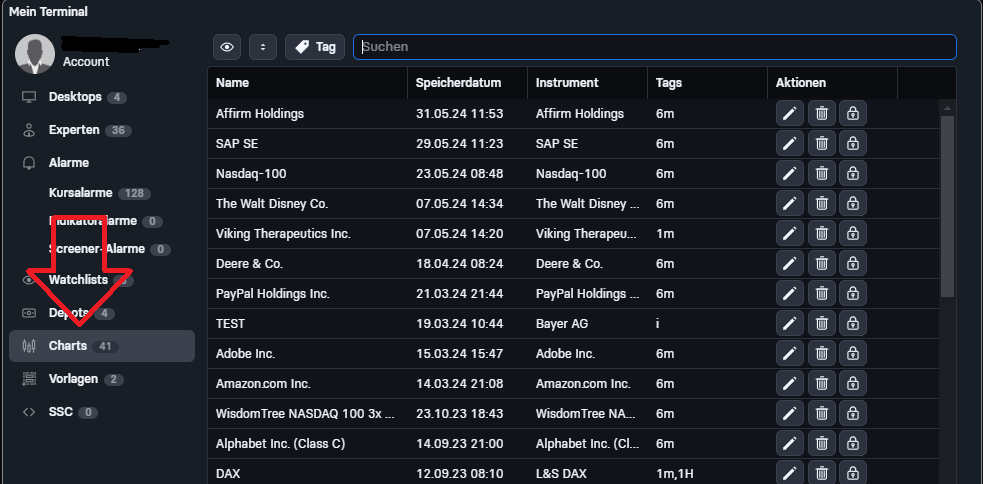
Task: Toggle lock on Deere & Co. chart
Action: (x=853, y=264)
